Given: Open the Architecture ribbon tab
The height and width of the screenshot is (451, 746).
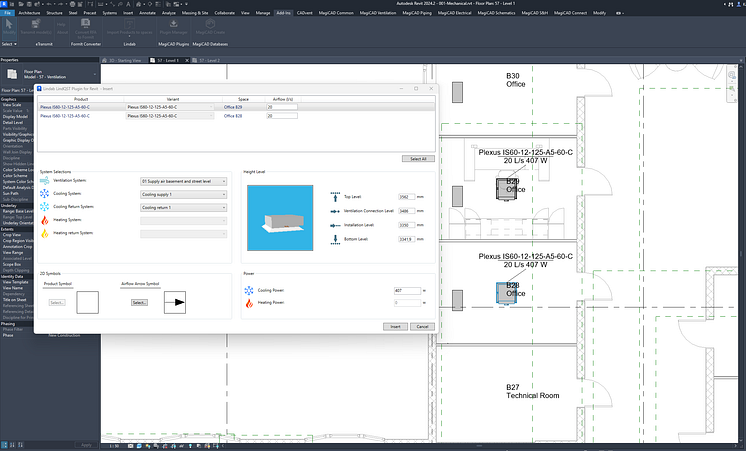Looking at the screenshot, I should [29, 13].
